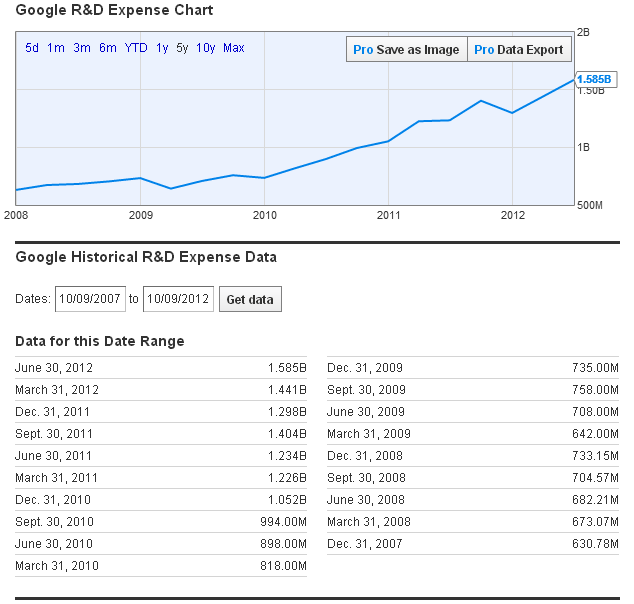Screen dimensions: 634x604
Task: Click the Pro Save as Image button
Action: pos(407,49)
